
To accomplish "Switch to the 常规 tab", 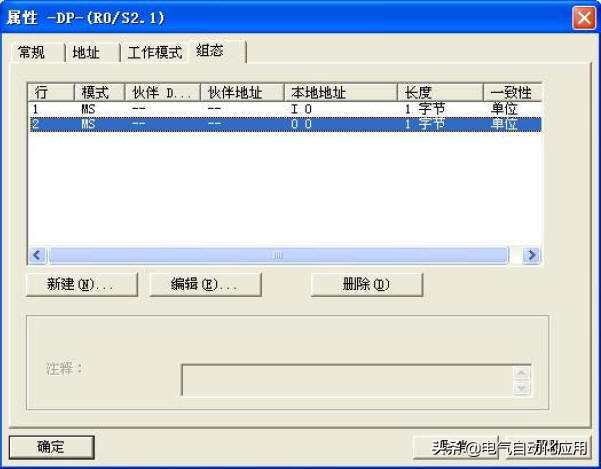I will pyautogui.click(x=31, y=53).
